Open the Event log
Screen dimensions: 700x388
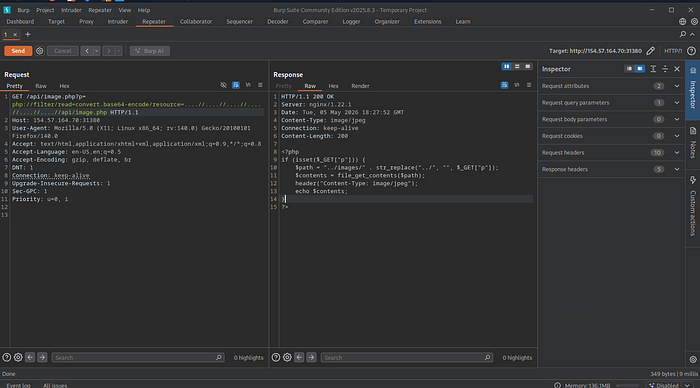pos(18,385)
